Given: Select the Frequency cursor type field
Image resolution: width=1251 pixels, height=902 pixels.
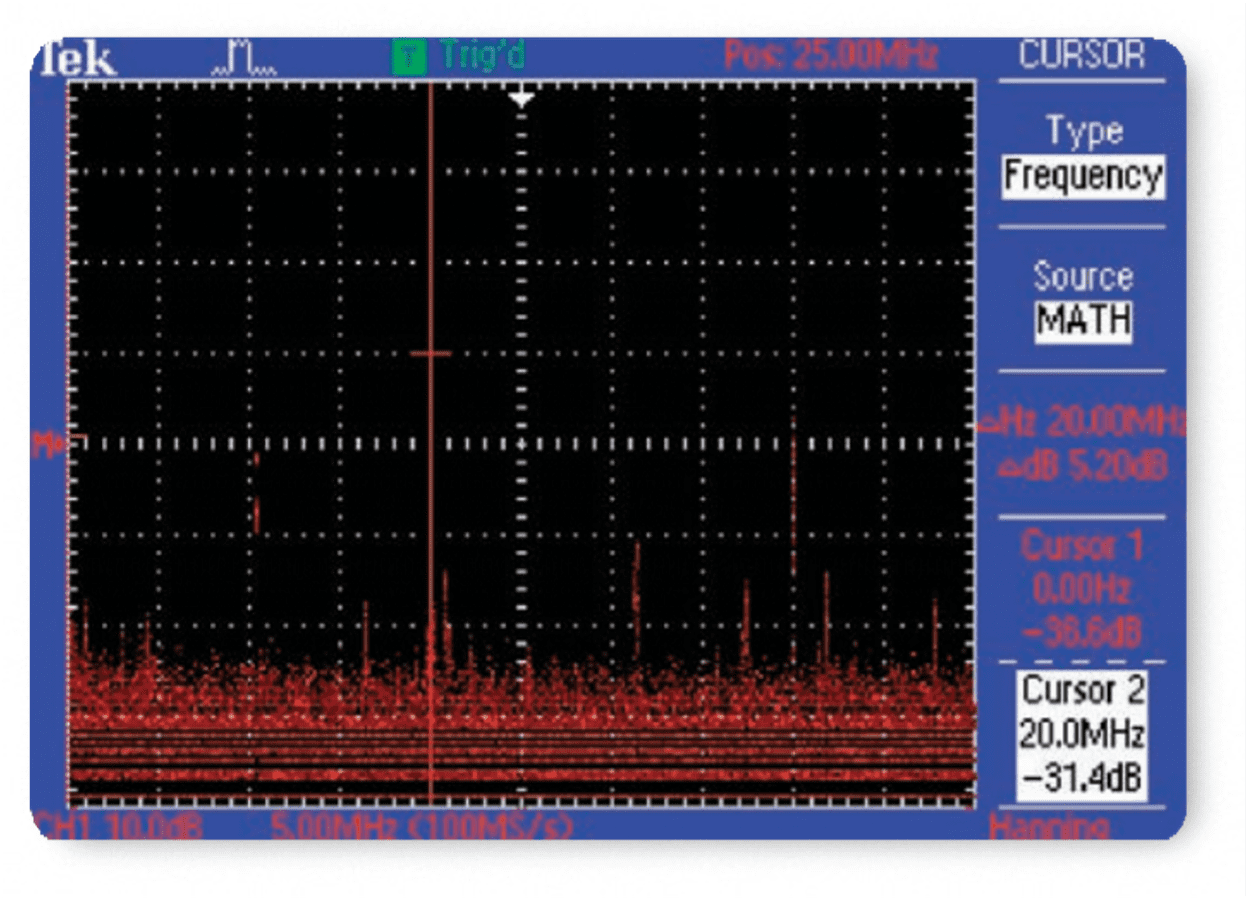Looking at the screenshot, I should click(x=1082, y=176).
